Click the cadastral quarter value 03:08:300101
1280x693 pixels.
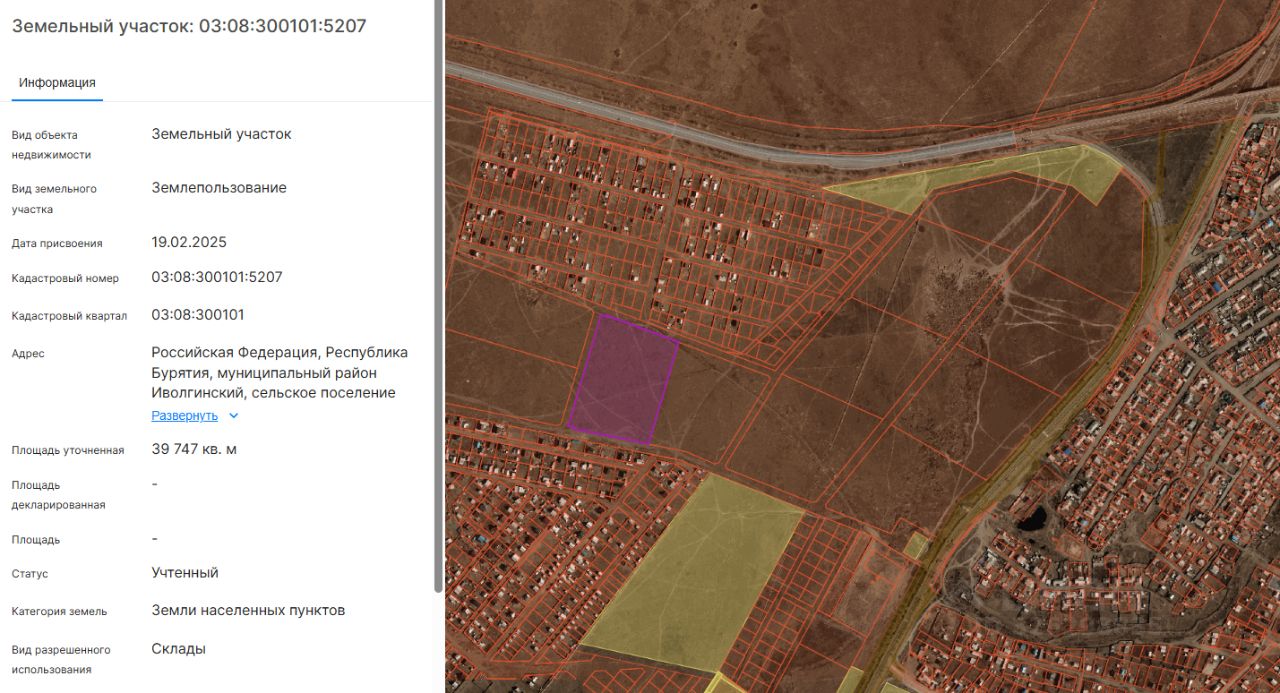[x=198, y=315]
